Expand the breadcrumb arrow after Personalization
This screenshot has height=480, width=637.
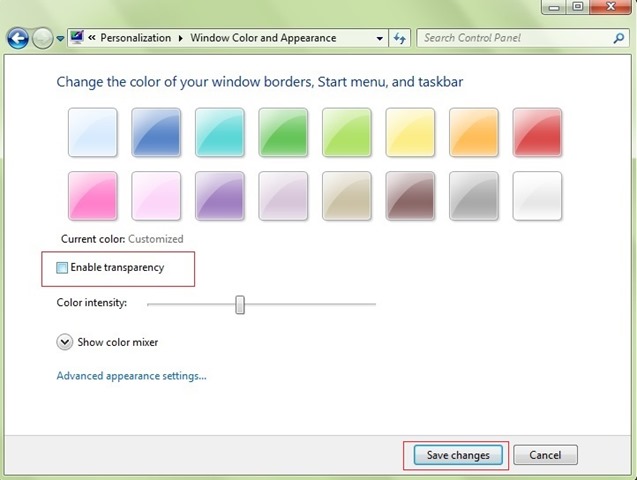point(181,38)
